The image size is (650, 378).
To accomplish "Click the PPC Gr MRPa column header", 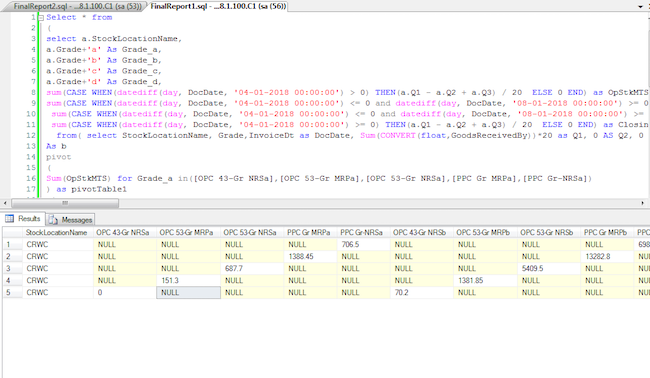I will (309, 233).
